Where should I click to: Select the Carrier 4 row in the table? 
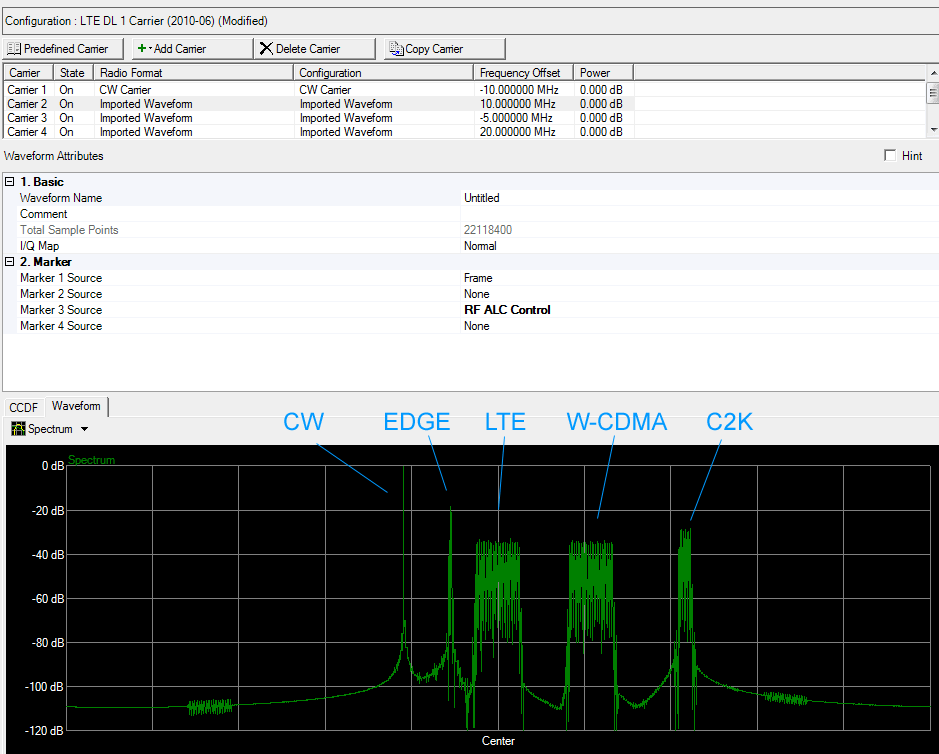point(28,132)
